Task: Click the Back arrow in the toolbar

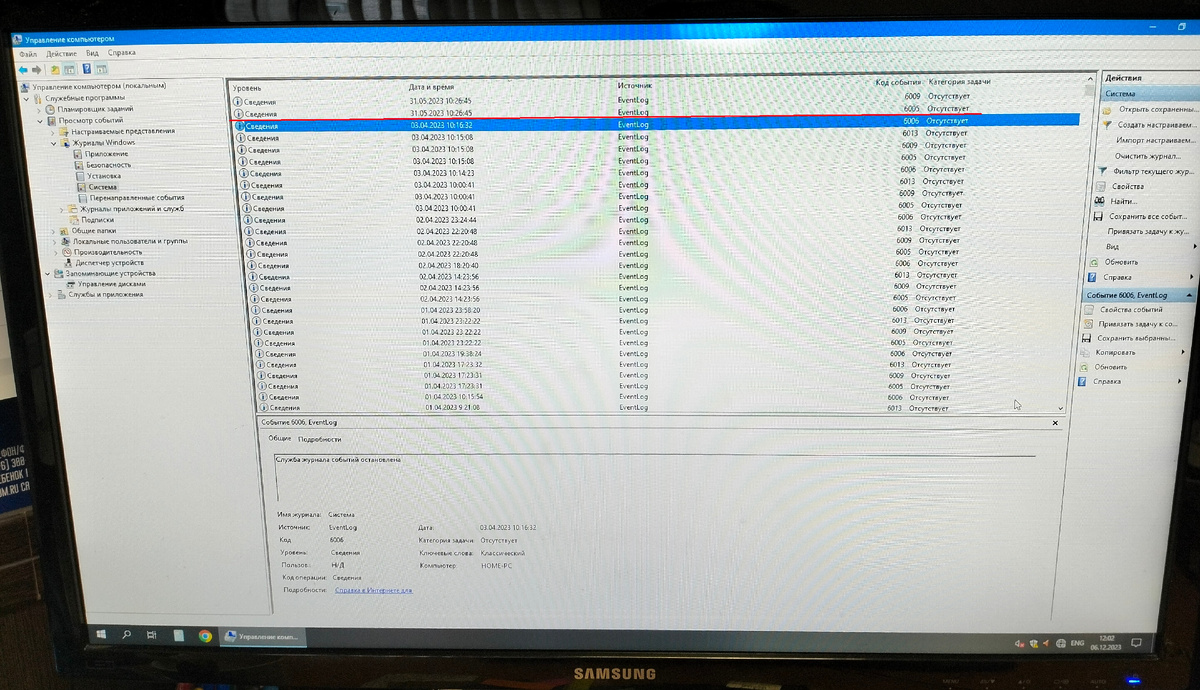Action: click(23, 69)
